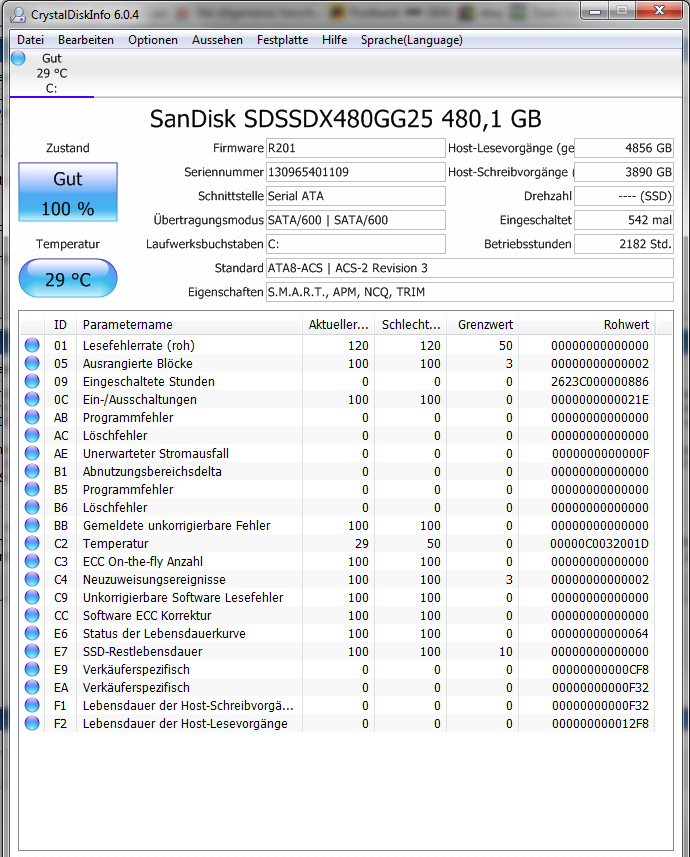Click status icon for F2 Host-Lesevorgänge

tap(32, 724)
